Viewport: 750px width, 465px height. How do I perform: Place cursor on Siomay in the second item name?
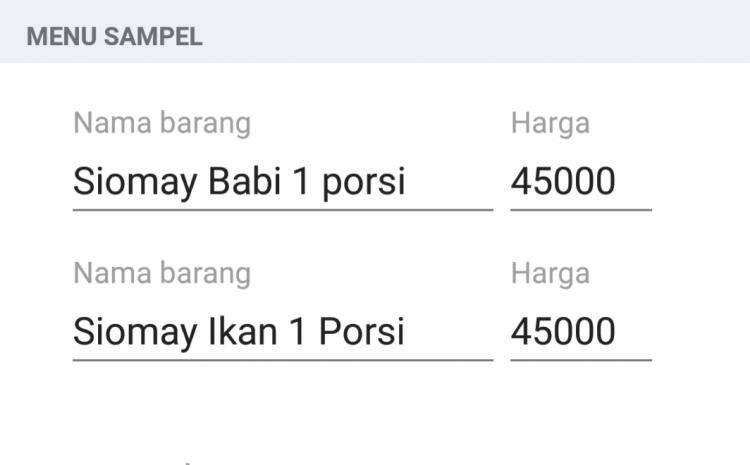point(135,333)
